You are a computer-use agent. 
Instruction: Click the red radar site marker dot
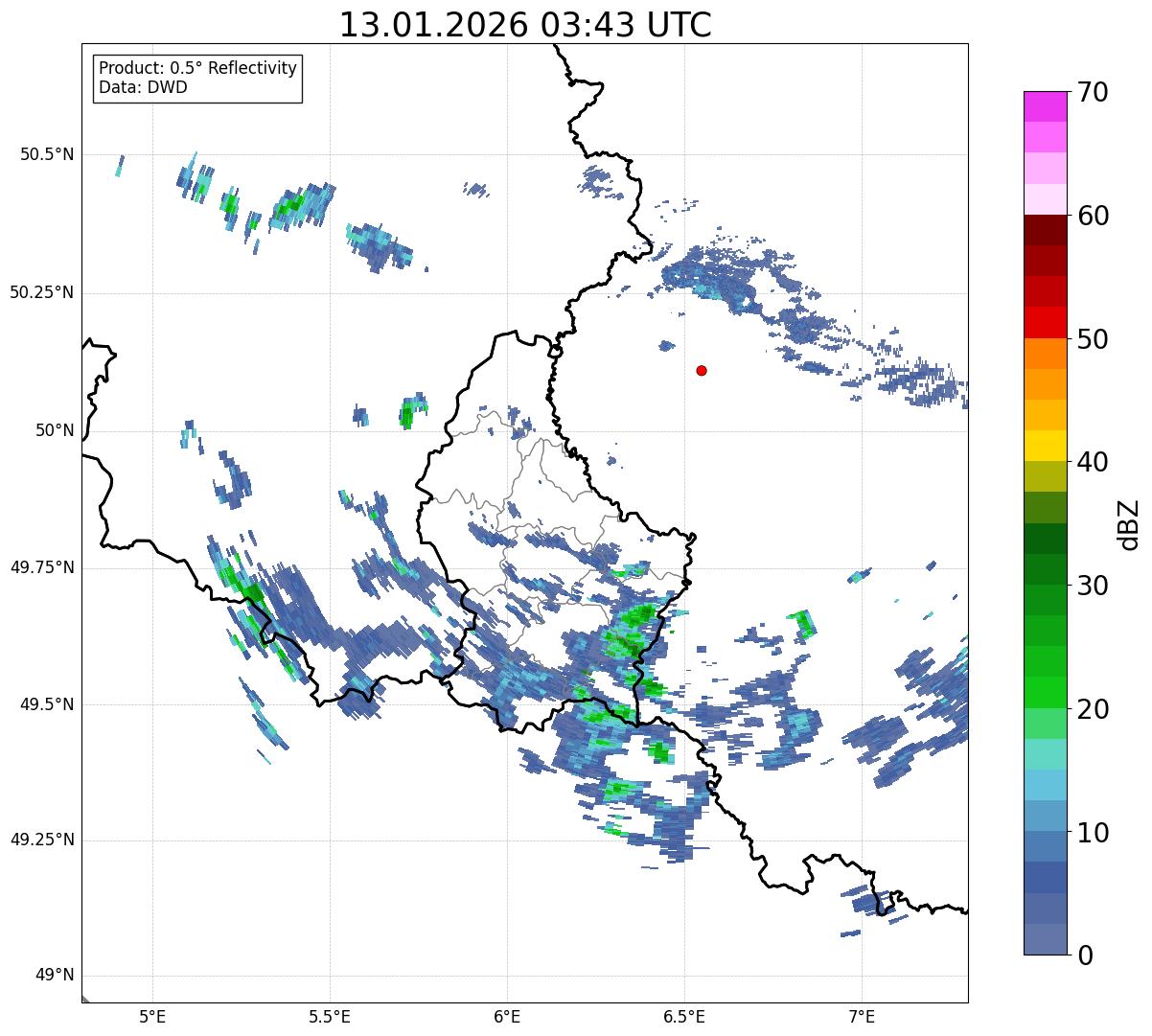pos(702,370)
